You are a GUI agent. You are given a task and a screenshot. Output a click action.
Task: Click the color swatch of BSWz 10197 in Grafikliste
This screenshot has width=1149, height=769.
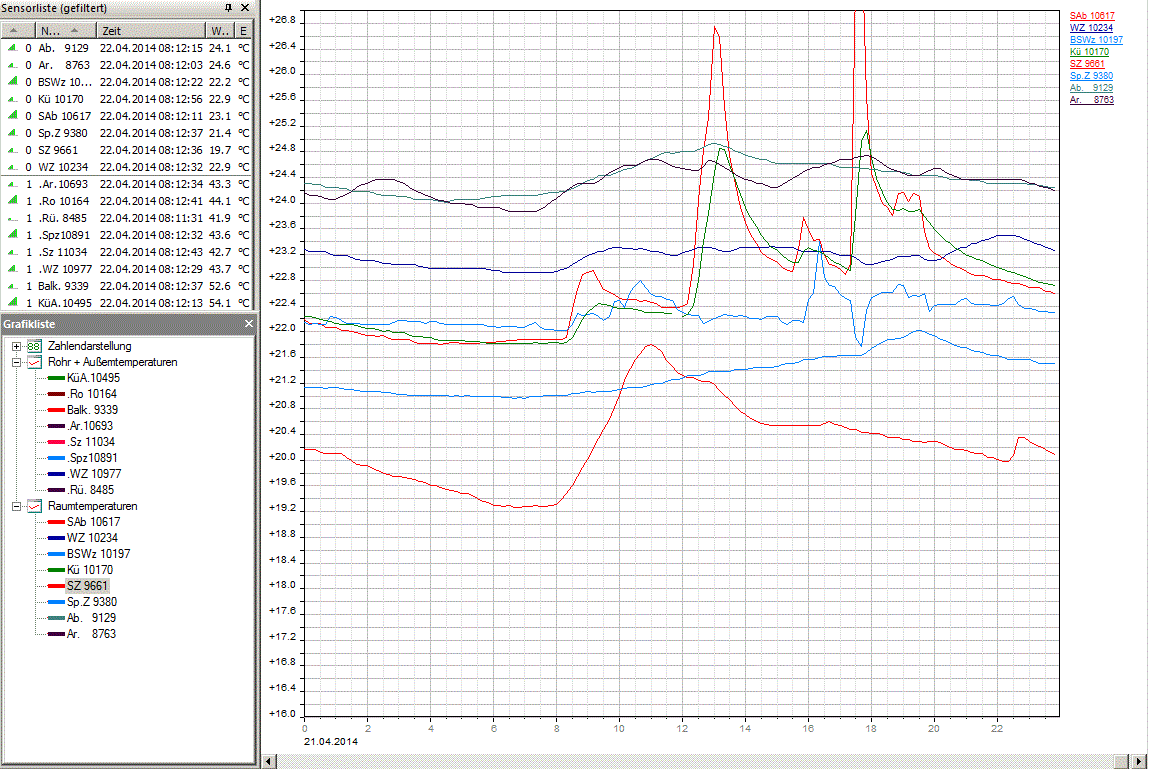(x=56, y=554)
